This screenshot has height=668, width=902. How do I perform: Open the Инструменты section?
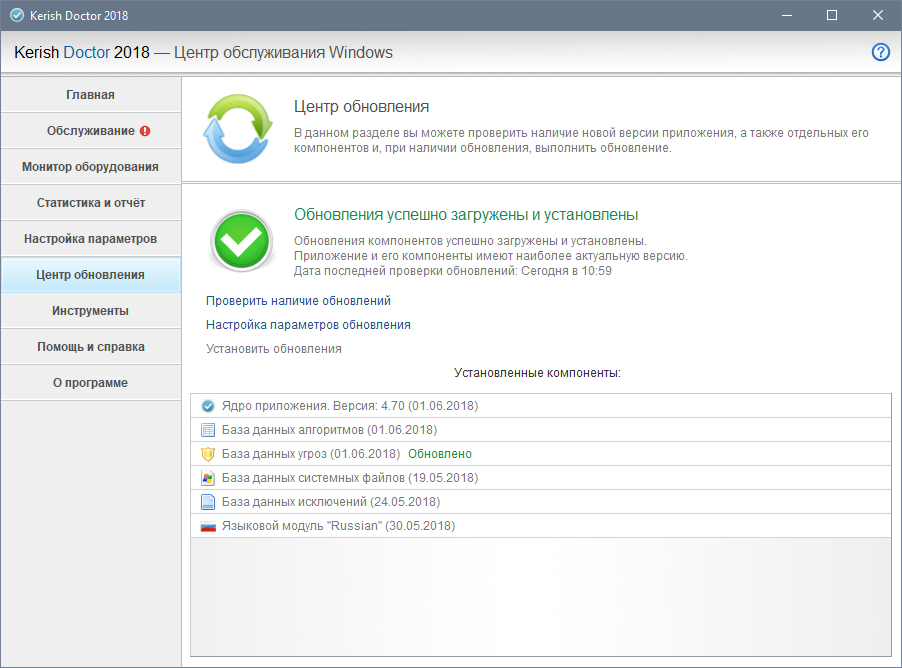click(x=91, y=311)
